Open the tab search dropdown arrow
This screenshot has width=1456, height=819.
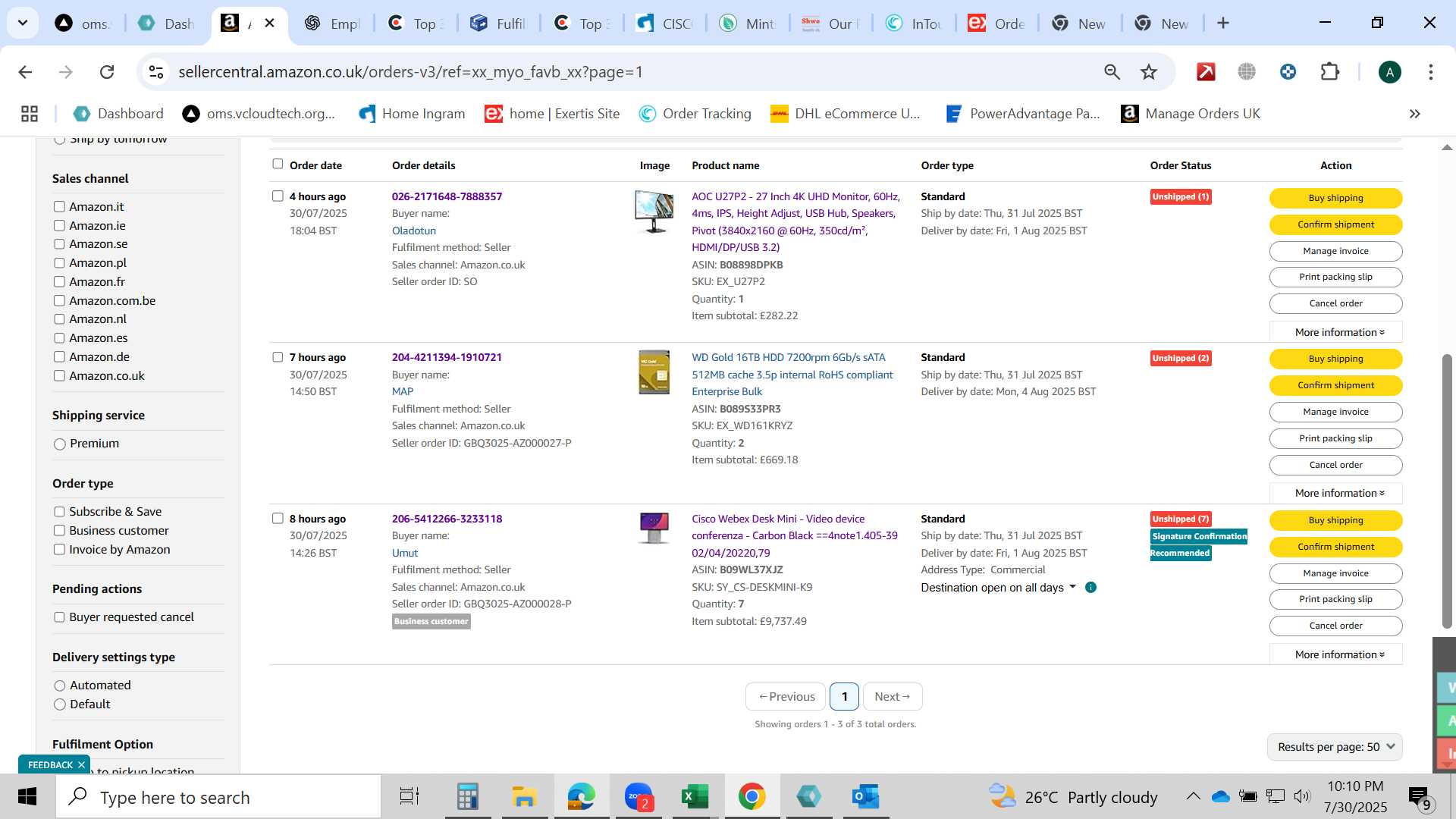[23, 24]
